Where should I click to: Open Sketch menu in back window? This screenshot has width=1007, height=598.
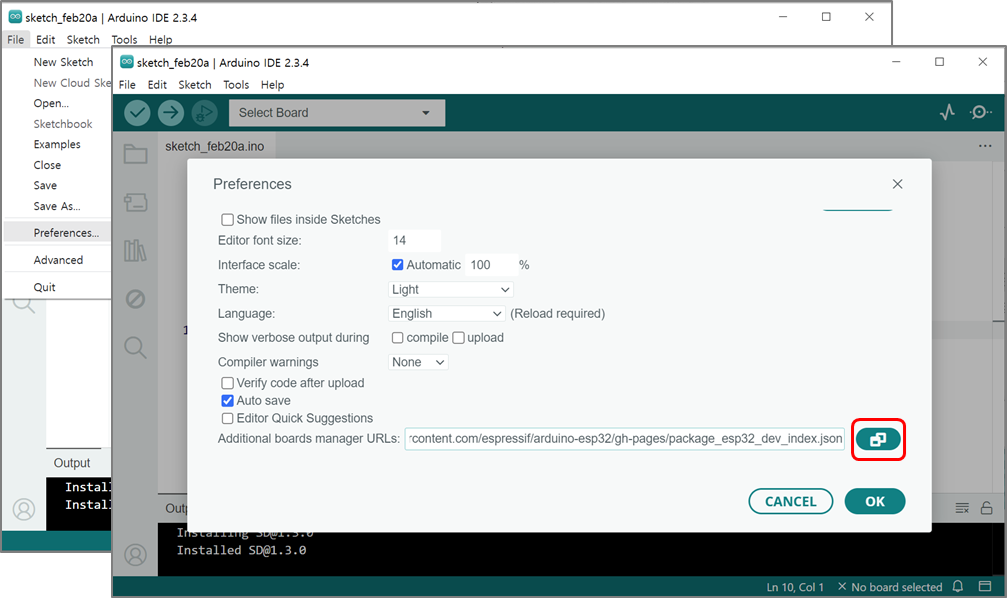[x=83, y=40]
